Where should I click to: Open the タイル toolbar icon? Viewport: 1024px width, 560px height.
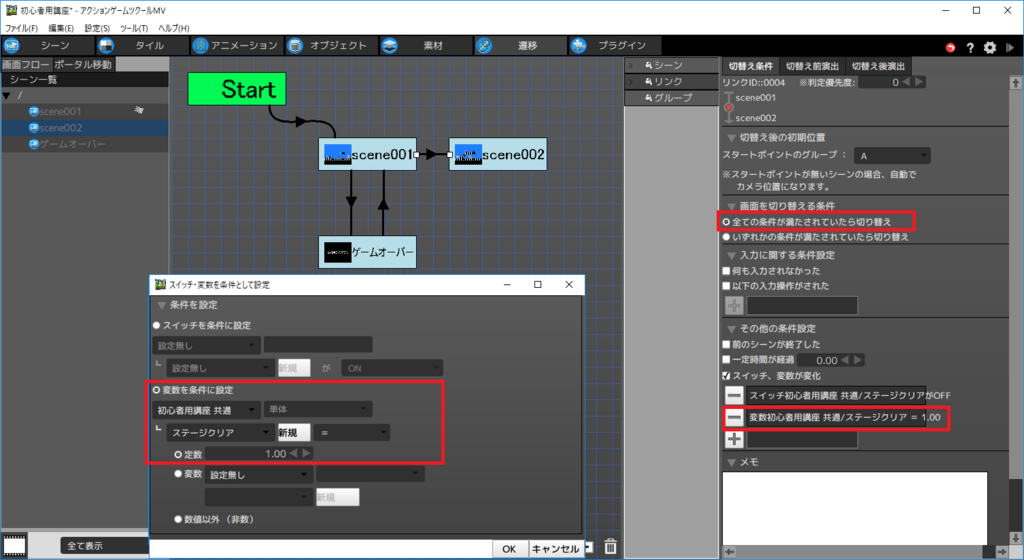(x=106, y=46)
